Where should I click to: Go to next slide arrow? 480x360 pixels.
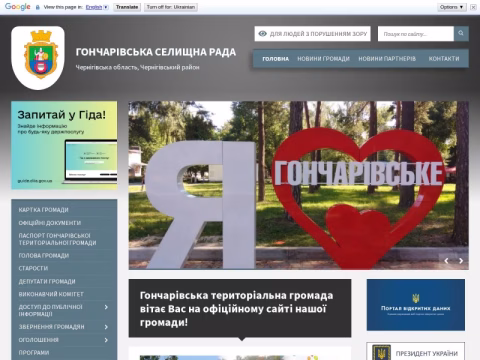click(x=461, y=261)
